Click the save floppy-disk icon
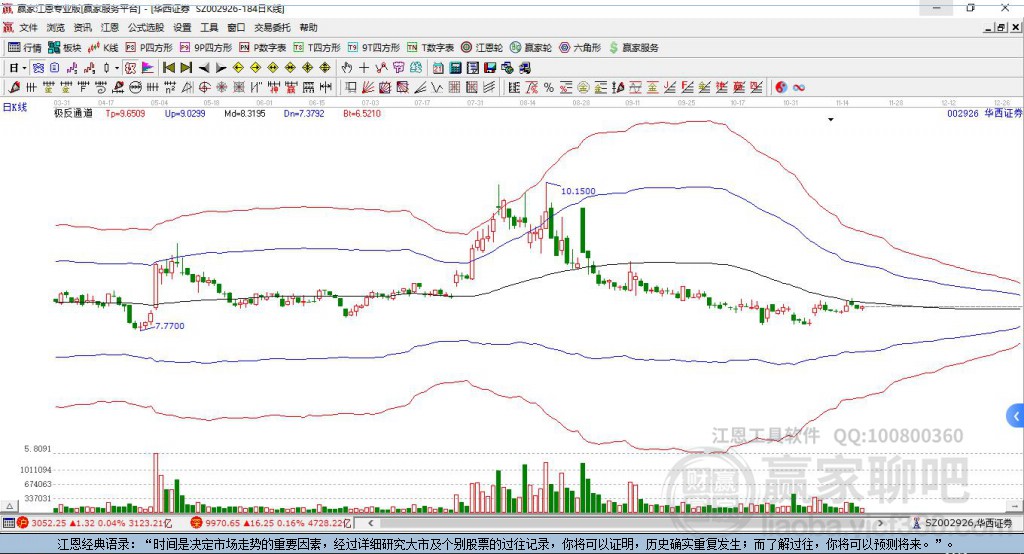Viewport: 1024px width, 554px height. (x=490, y=67)
